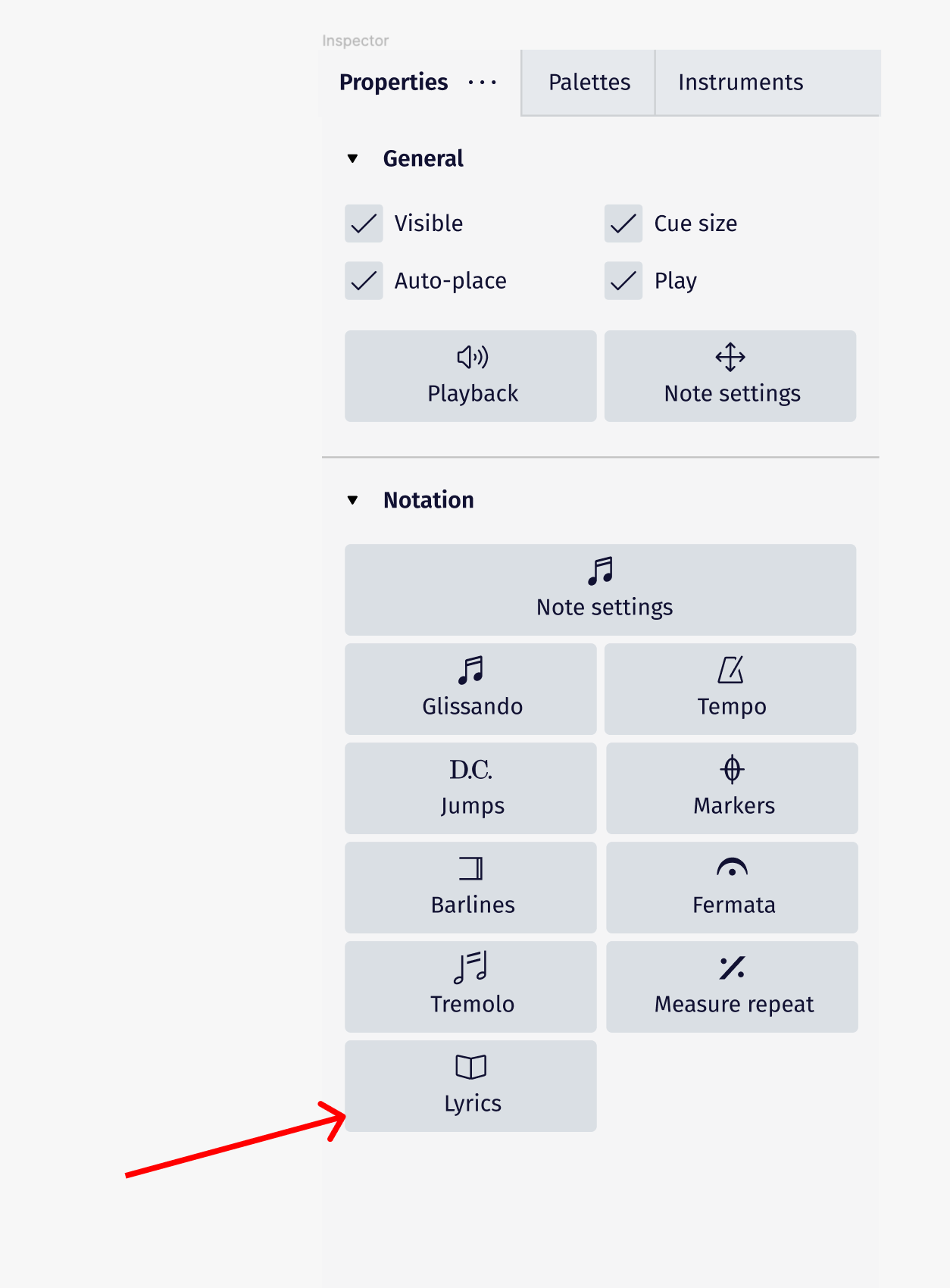Viewport: 950px width, 1288px height.
Task: Uncheck the Visible checkbox
Action: (364, 224)
